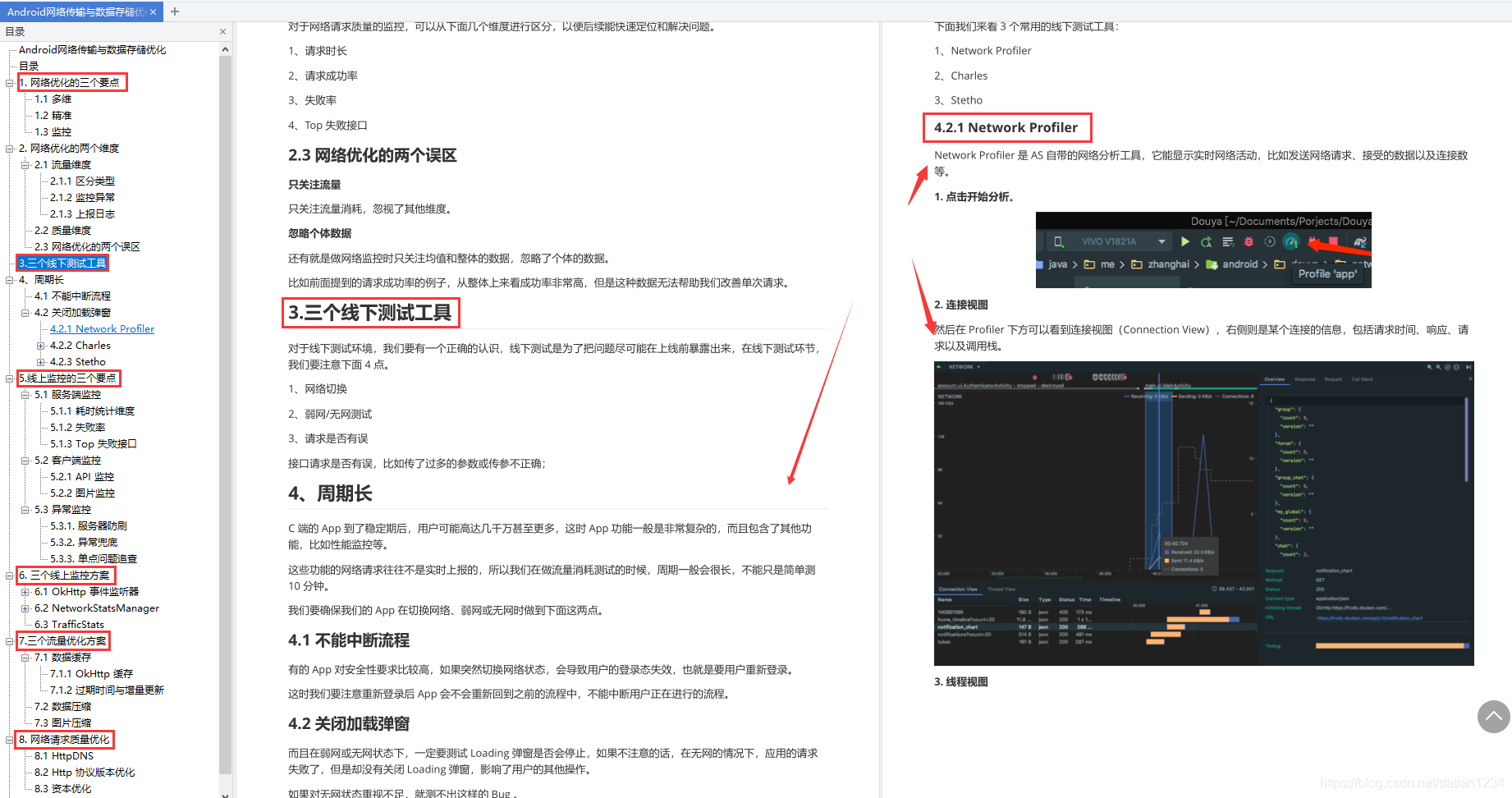Select '2.1.3 上报日志' in the outline
Image resolution: width=1512 pixels, height=798 pixels.
click(x=82, y=214)
